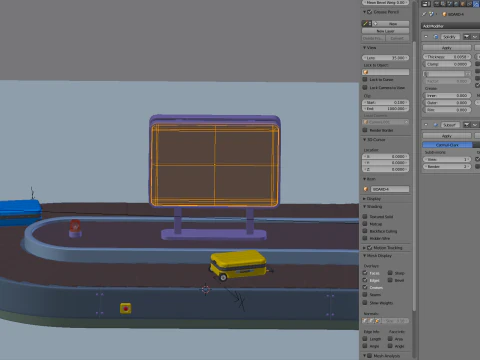Collapse the Mesh Display panel
Image resolution: width=480 pixels, height=360 pixels.
pyautogui.click(x=364, y=256)
